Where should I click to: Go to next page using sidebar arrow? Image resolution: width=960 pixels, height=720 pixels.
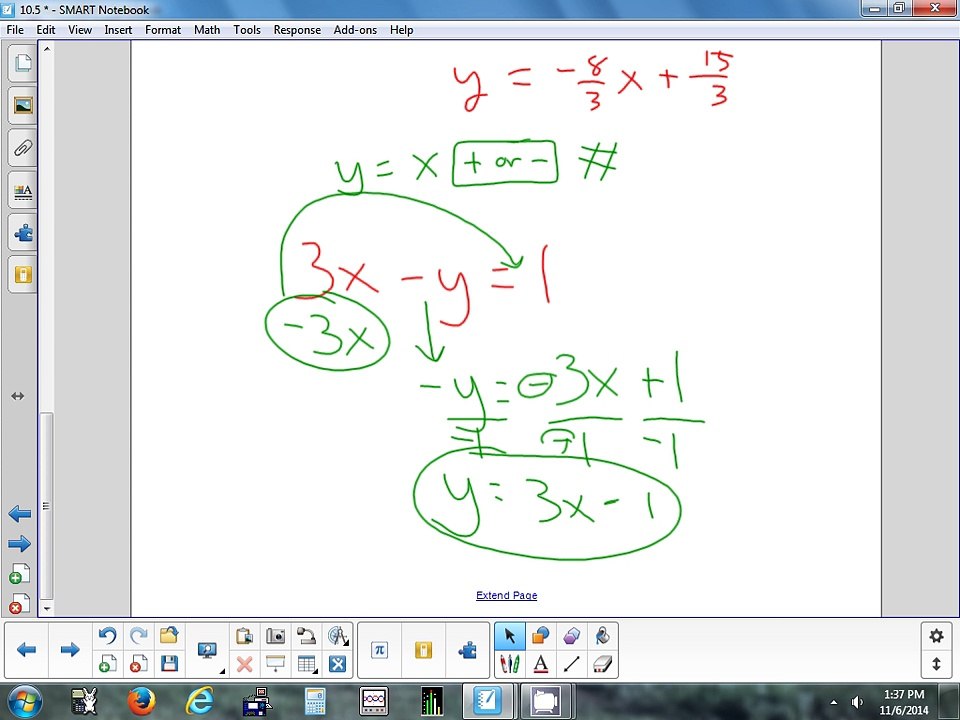click(x=20, y=544)
